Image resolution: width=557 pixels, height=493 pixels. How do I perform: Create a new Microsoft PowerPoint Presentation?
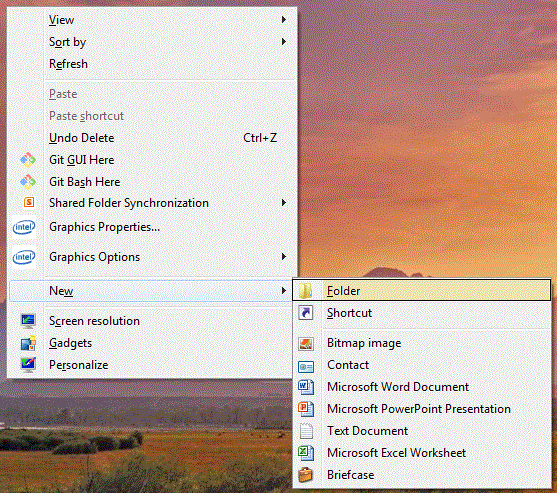pos(422,409)
